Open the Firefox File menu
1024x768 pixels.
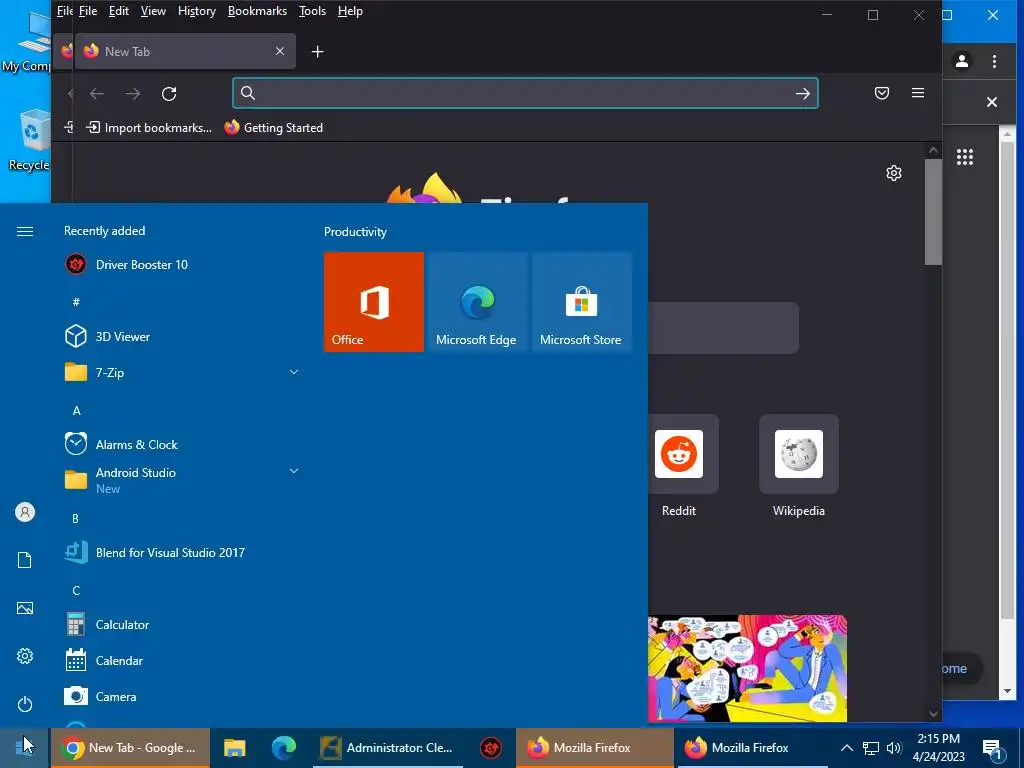click(x=88, y=11)
